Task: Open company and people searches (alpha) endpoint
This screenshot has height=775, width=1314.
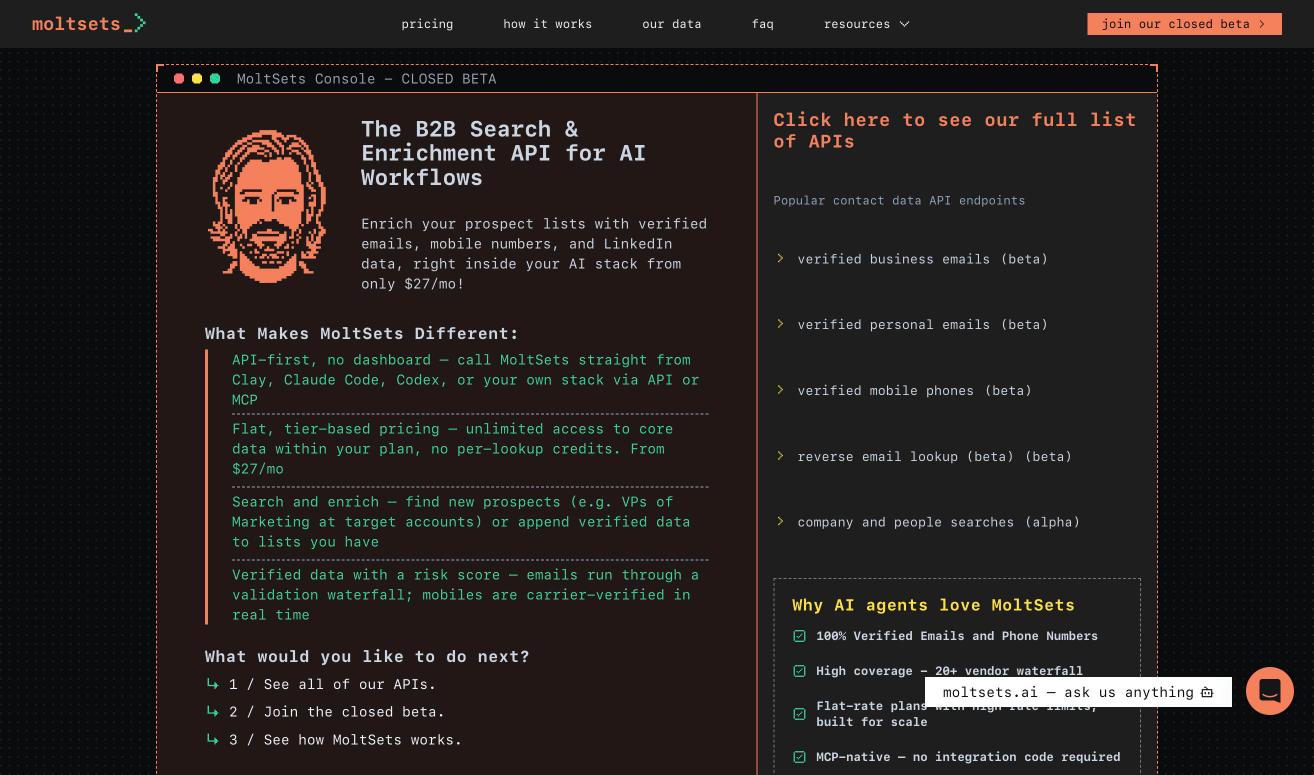Action: click(938, 522)
